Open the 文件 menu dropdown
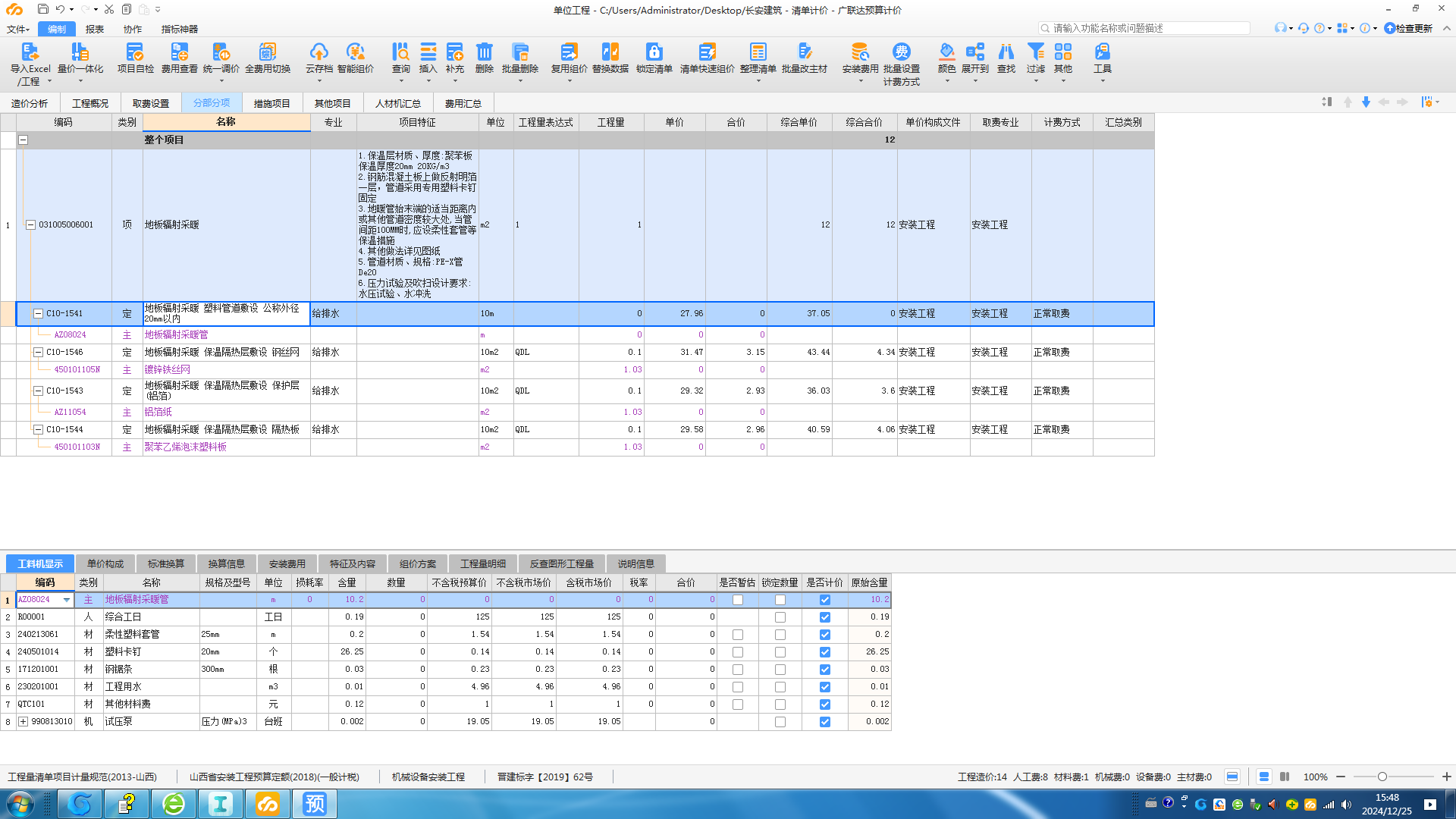Image resolution: width=1456 pixels, height=819 pixels. tap(18, 29)
